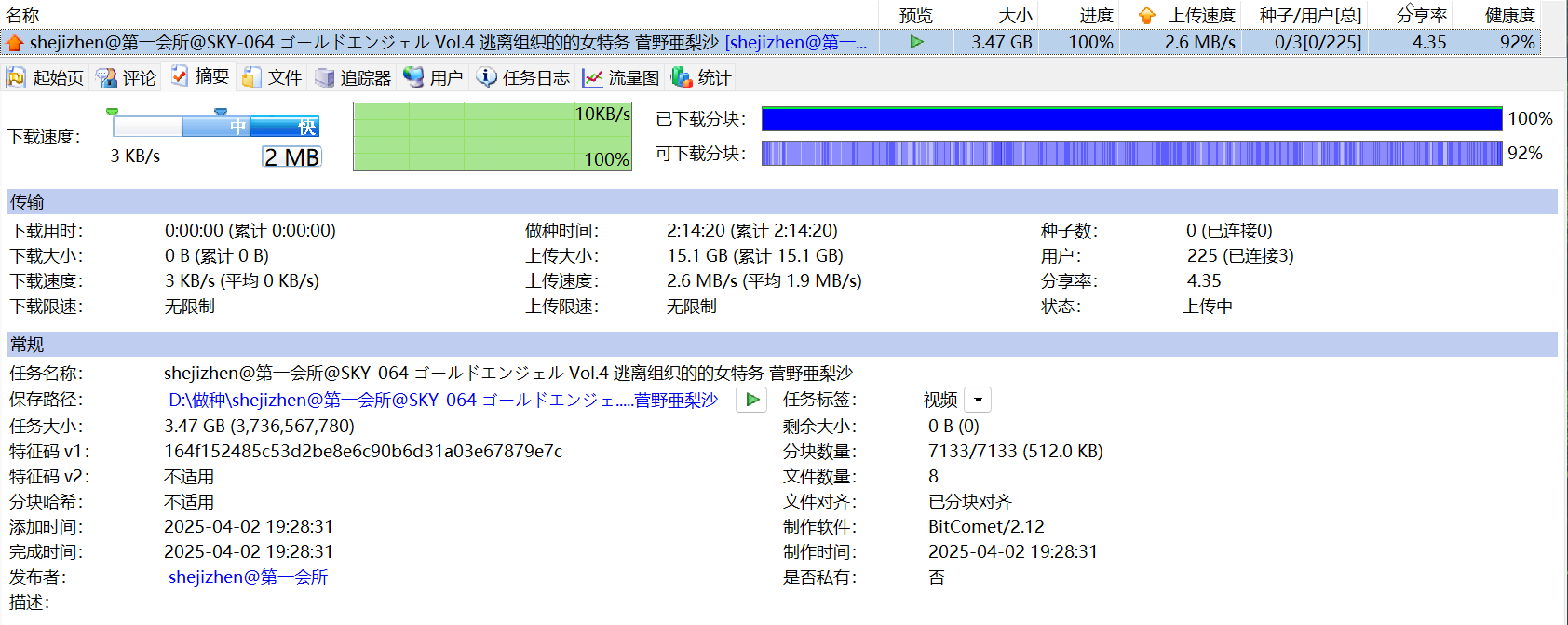Sort tasks by the 大小 column header

click(x=1015, y=15)
